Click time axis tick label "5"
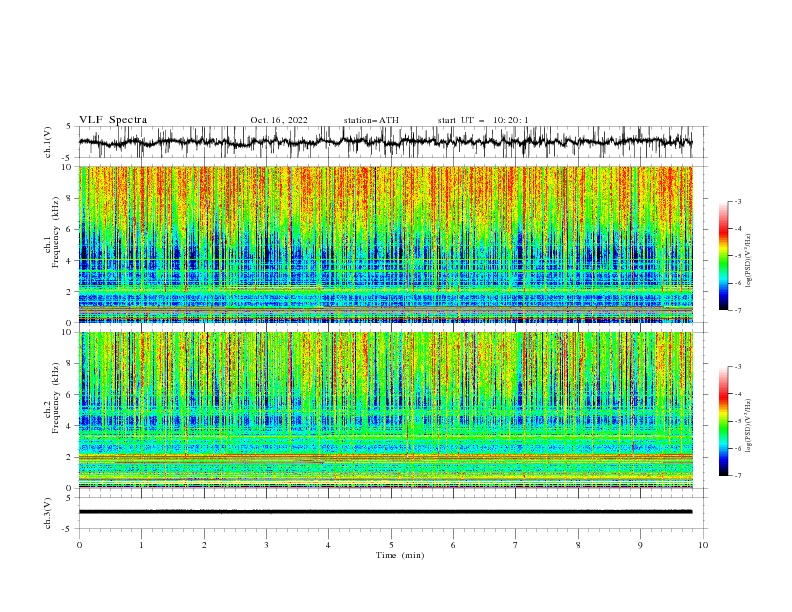The height and width of the screenshot is (612, 792). [391, 545]
